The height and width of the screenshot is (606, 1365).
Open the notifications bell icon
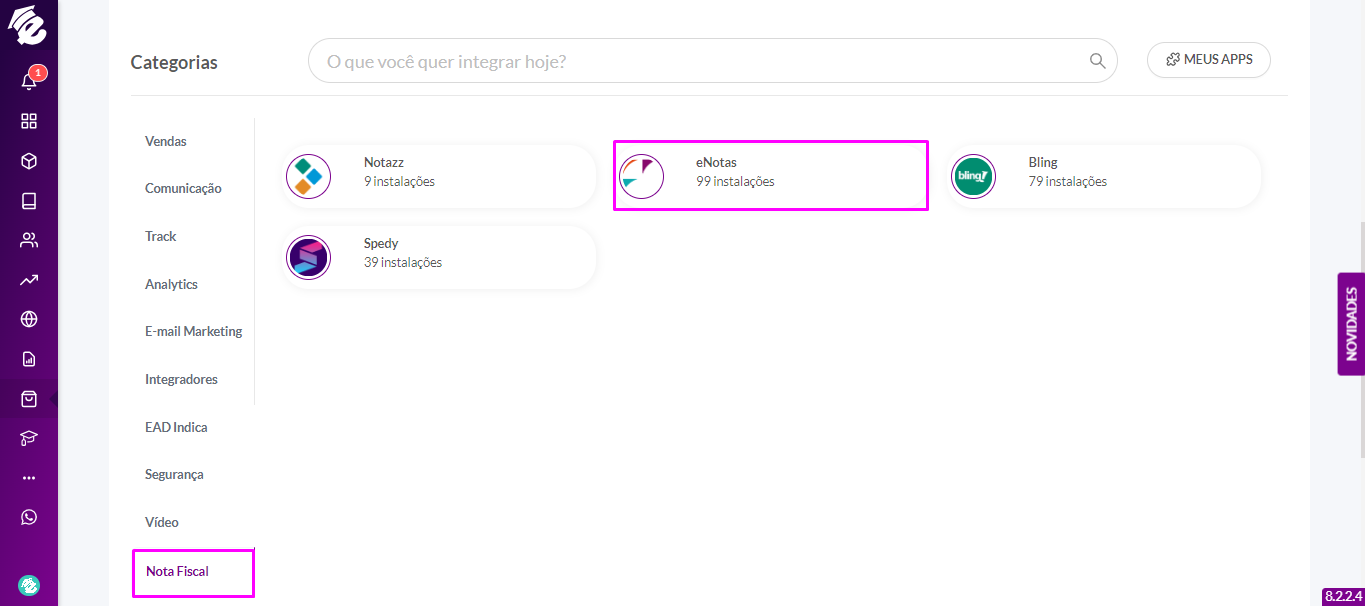29,81
